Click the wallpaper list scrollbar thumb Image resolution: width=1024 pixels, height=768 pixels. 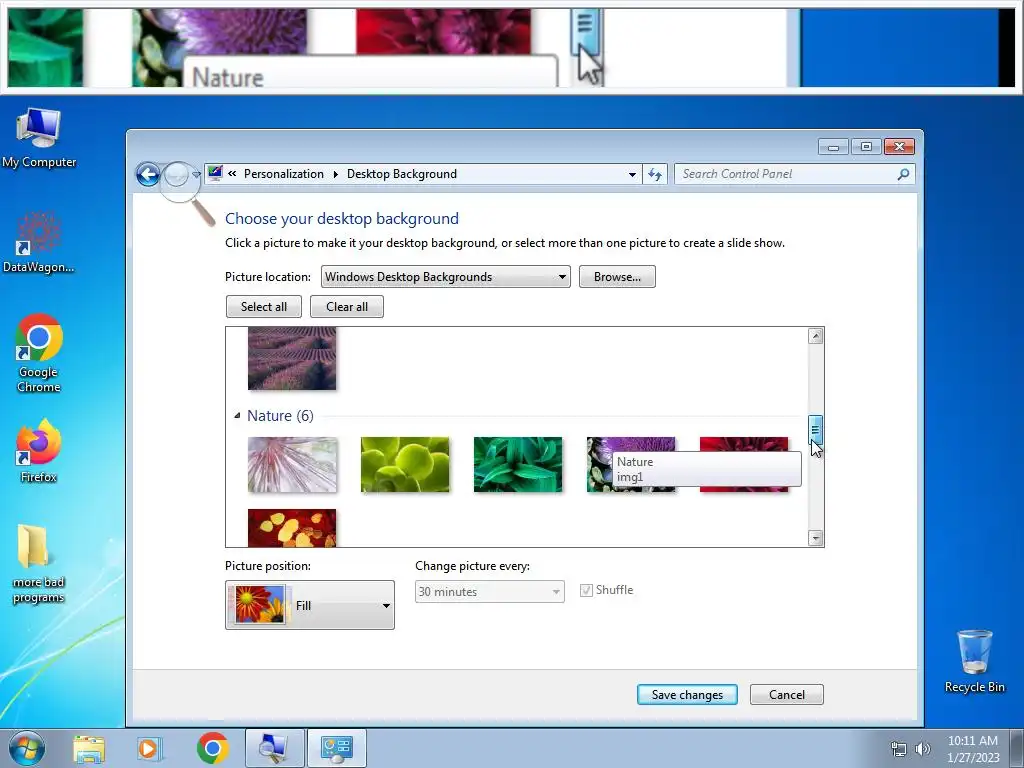click(x=815, y=429)
